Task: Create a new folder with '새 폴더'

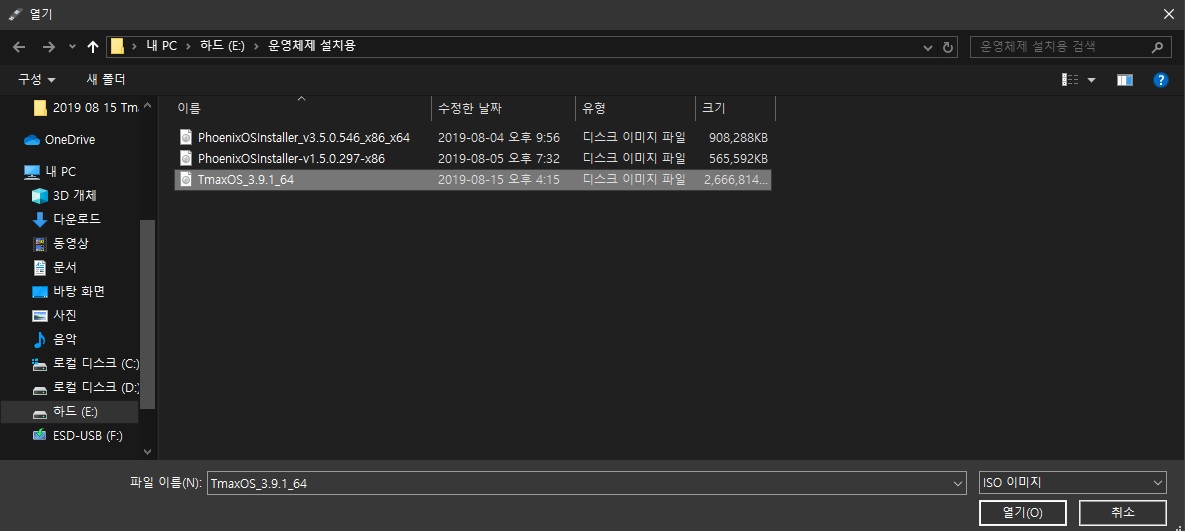Action: point(106,79)
